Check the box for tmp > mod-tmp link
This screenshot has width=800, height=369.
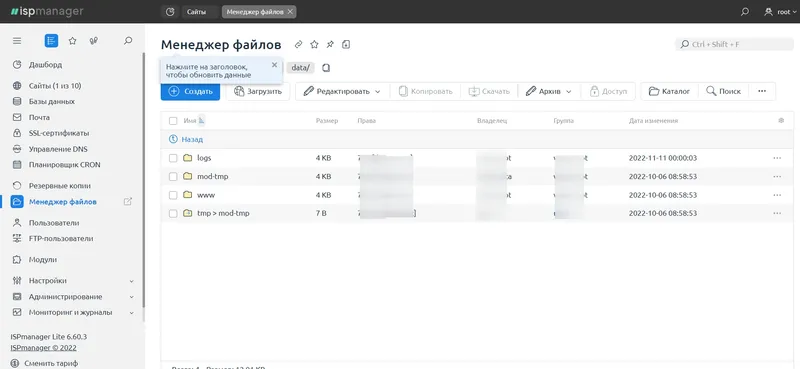173,213
